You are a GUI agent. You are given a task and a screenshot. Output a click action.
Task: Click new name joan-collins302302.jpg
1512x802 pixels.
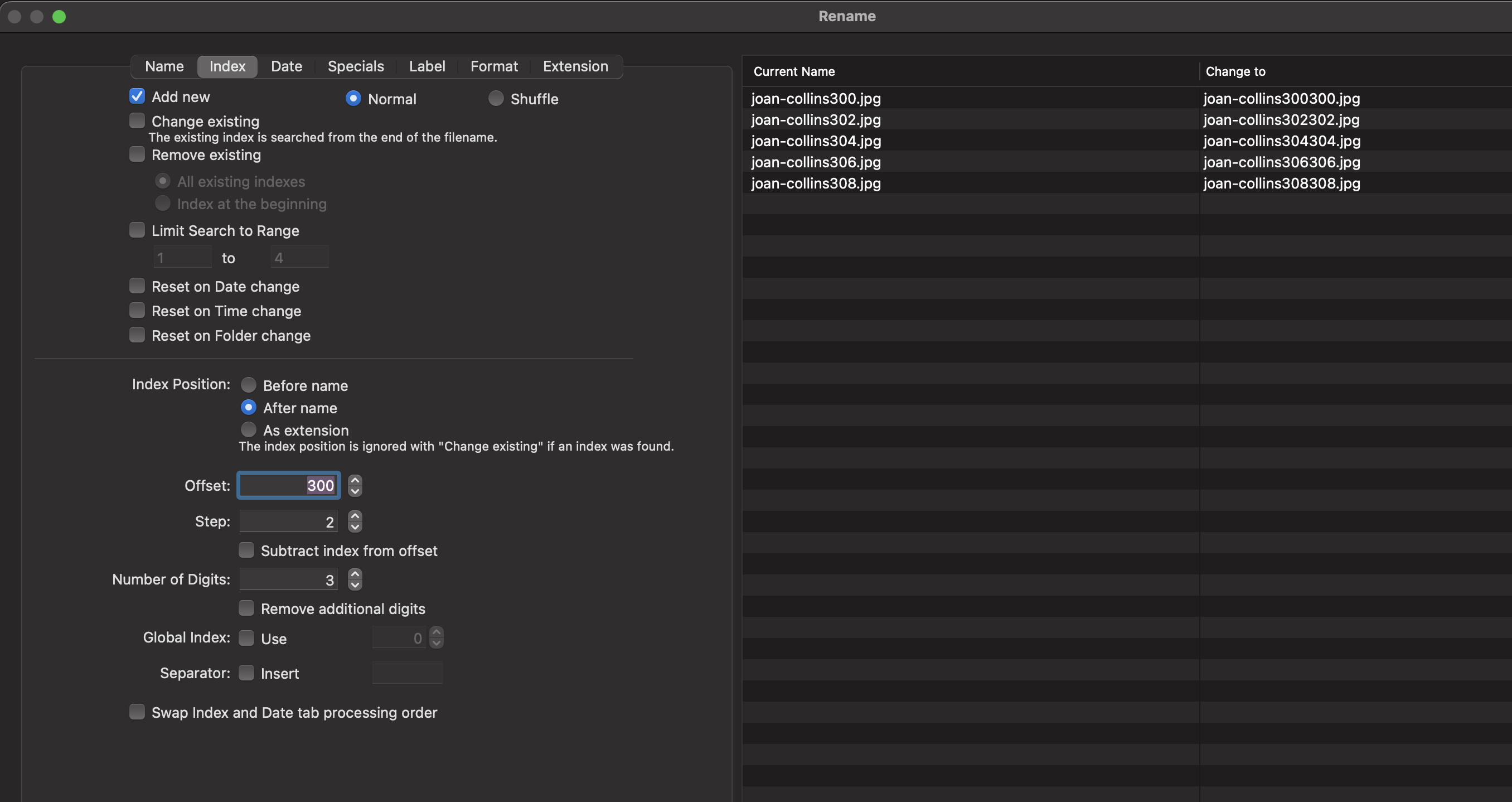point(1282,119)
